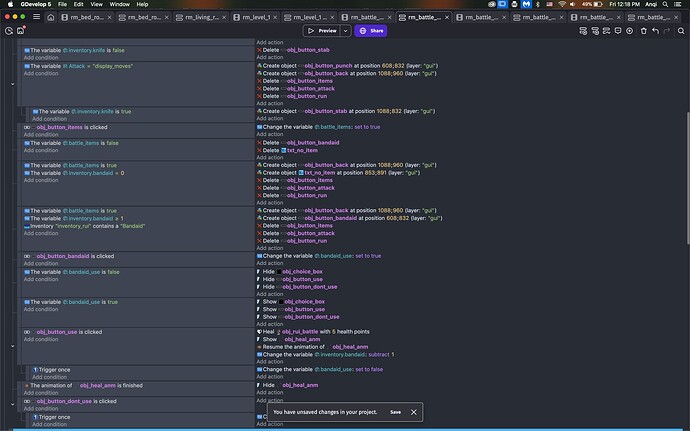Add condition under "bandaid_use is true"
690x431 pixels.
coord(41,309)
